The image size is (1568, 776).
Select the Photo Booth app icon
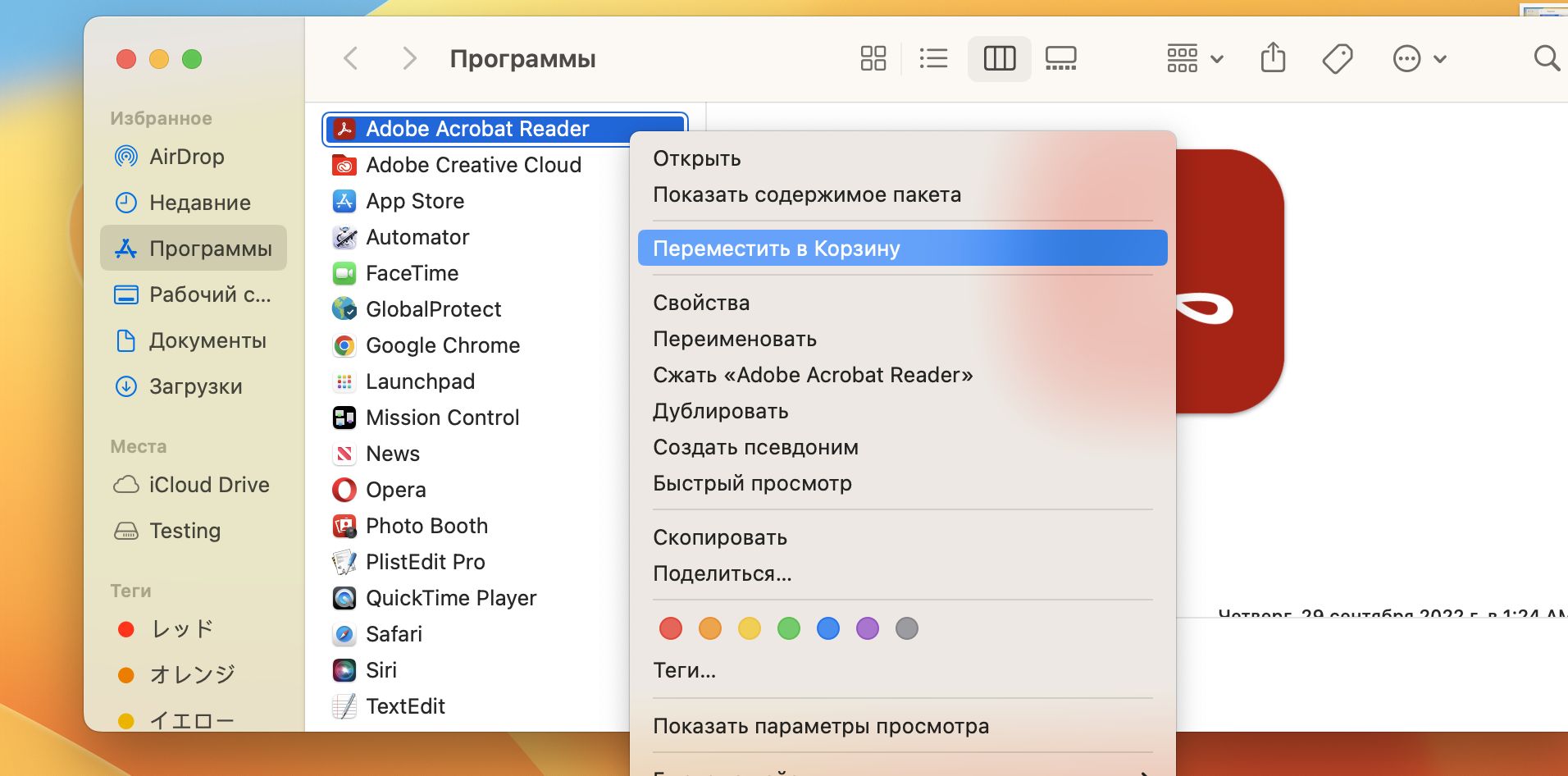tap(344, 526)
